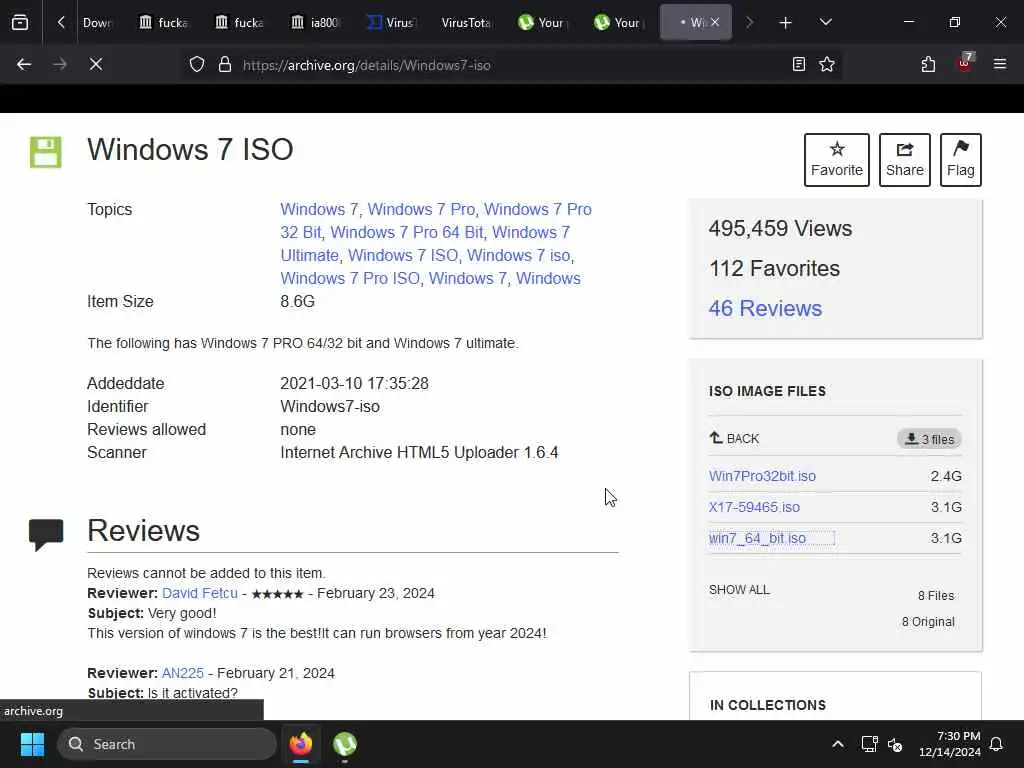The image size is (1024, 768).
Task: Open Firefox from the taskbar
Action: [x=301, y=744]
